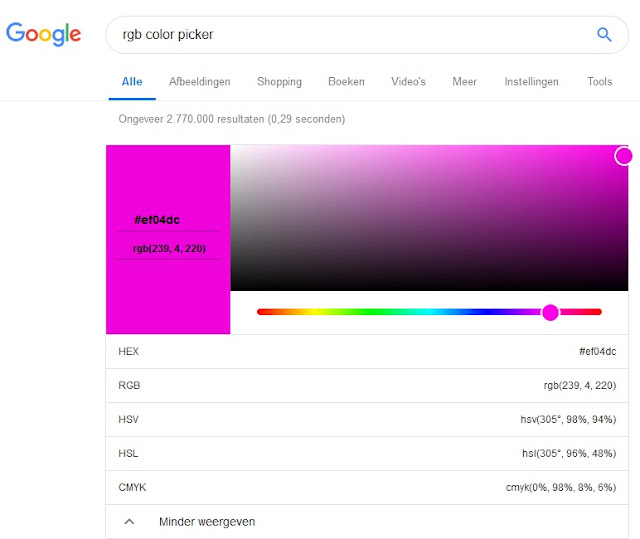Click the HEX row label
Screen dimensions: 640x539
[129, 352]
